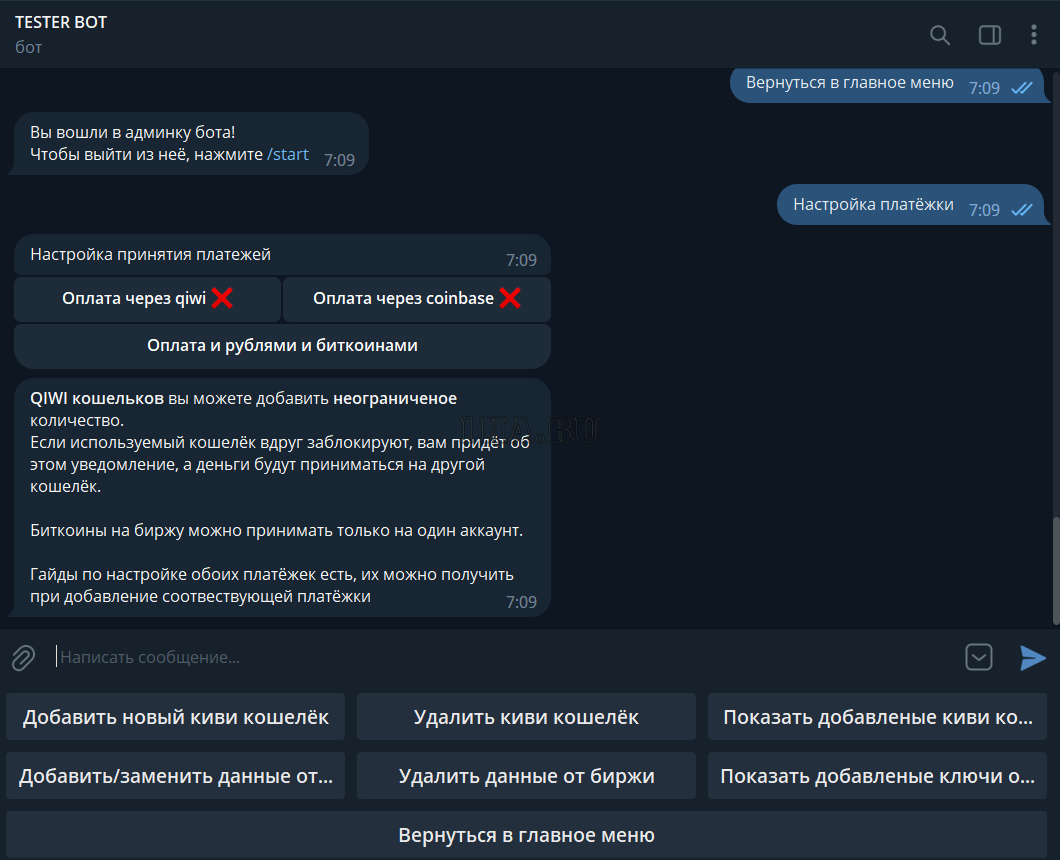Open the chat search magnifier icon

pos(939,35)
